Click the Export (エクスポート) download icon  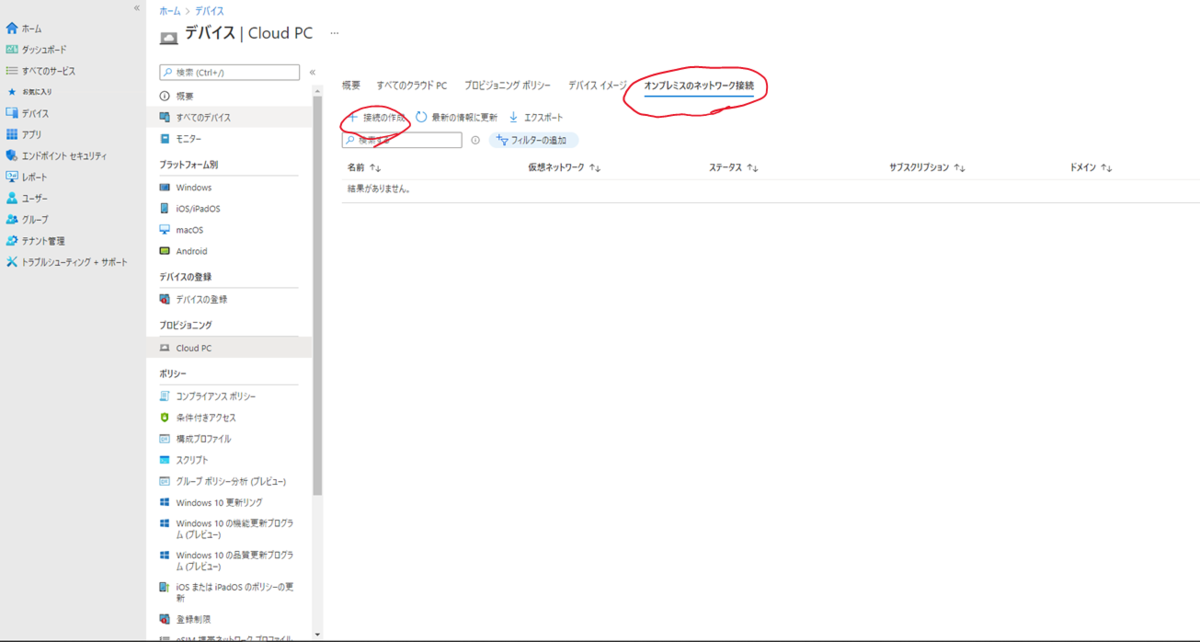pyautogui.click(x=514, y=117)
